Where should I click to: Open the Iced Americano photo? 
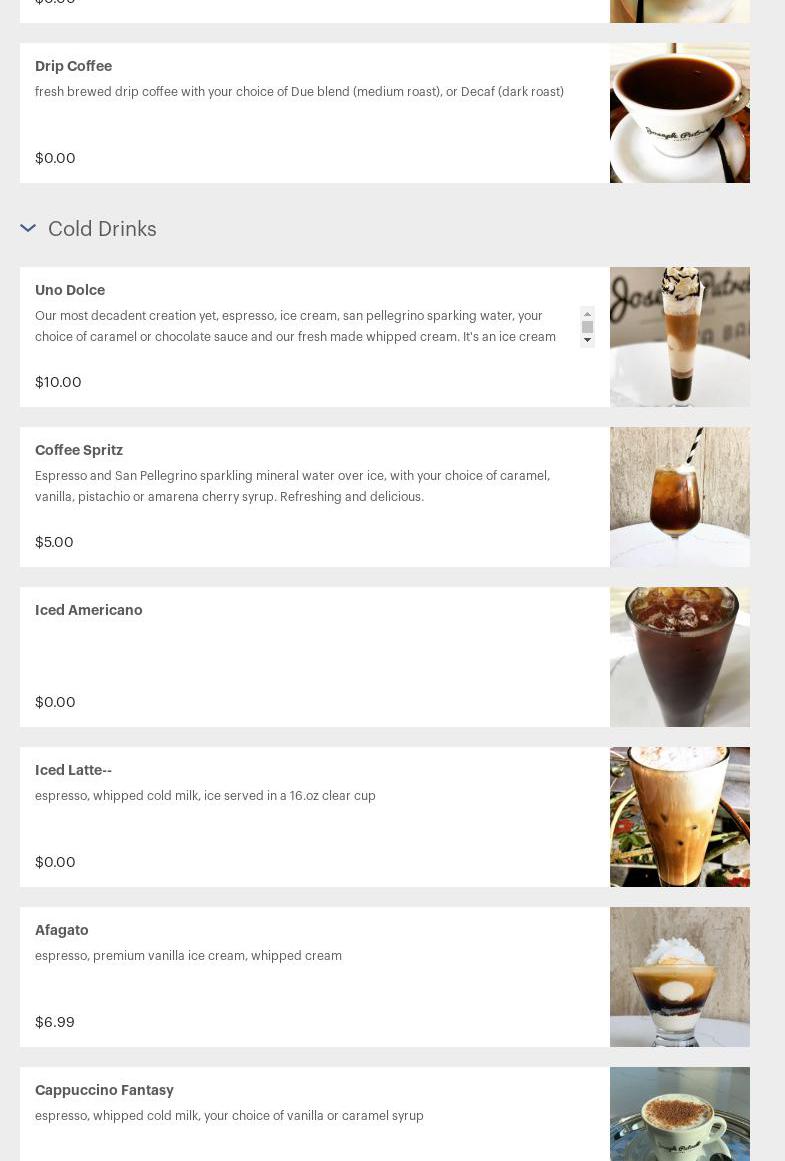679,657
